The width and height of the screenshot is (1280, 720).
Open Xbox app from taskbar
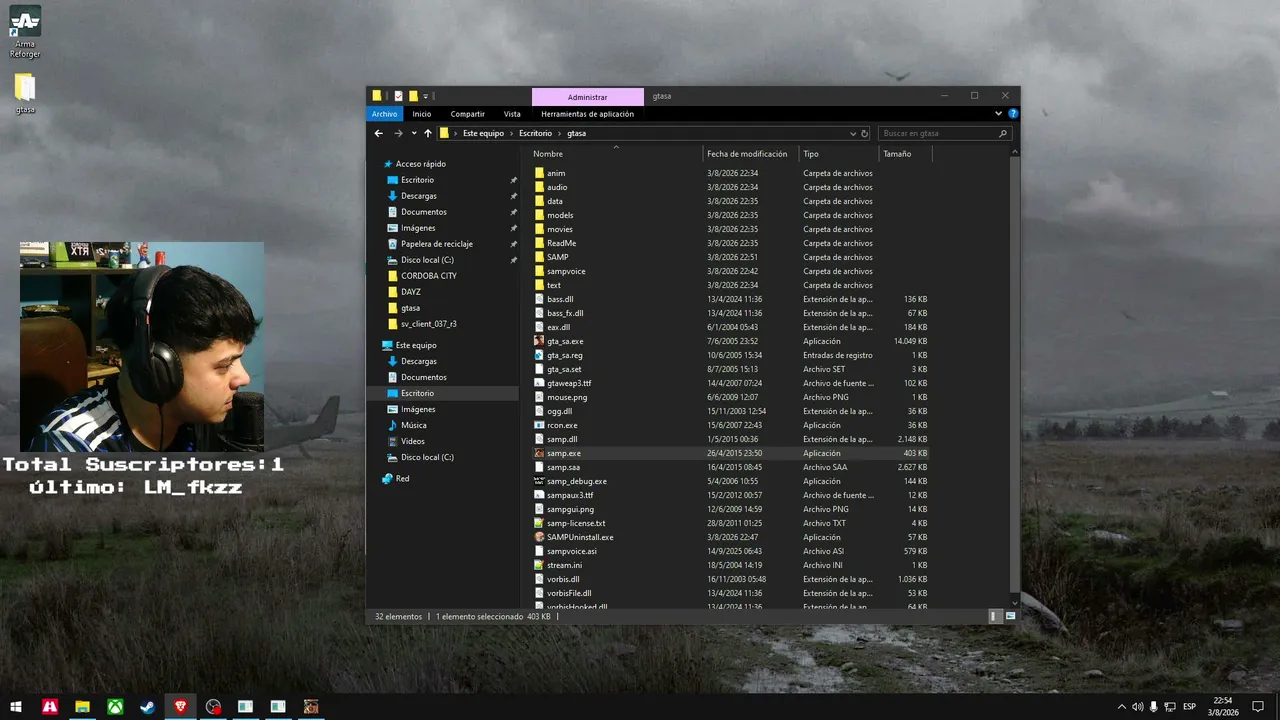tap(115, 706)
